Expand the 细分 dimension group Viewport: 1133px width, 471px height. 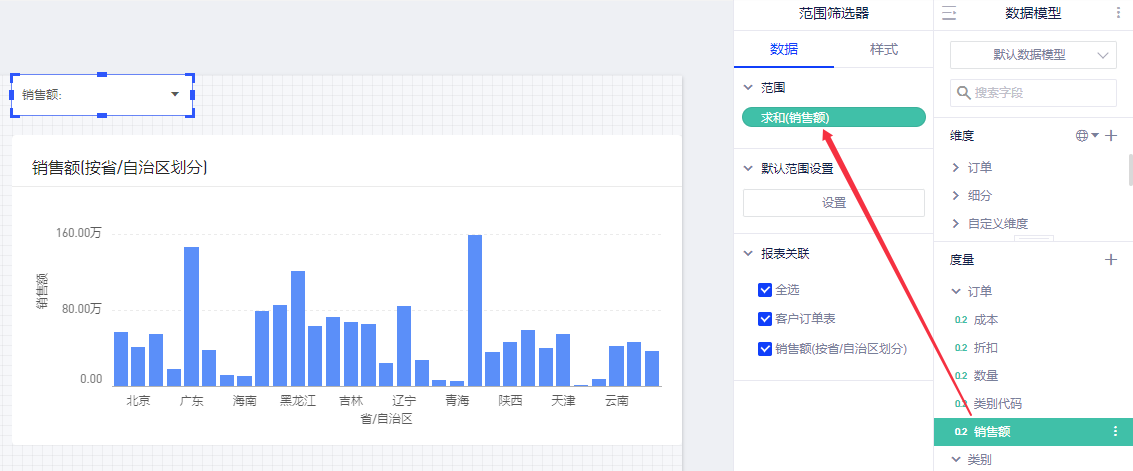point(956,195)
